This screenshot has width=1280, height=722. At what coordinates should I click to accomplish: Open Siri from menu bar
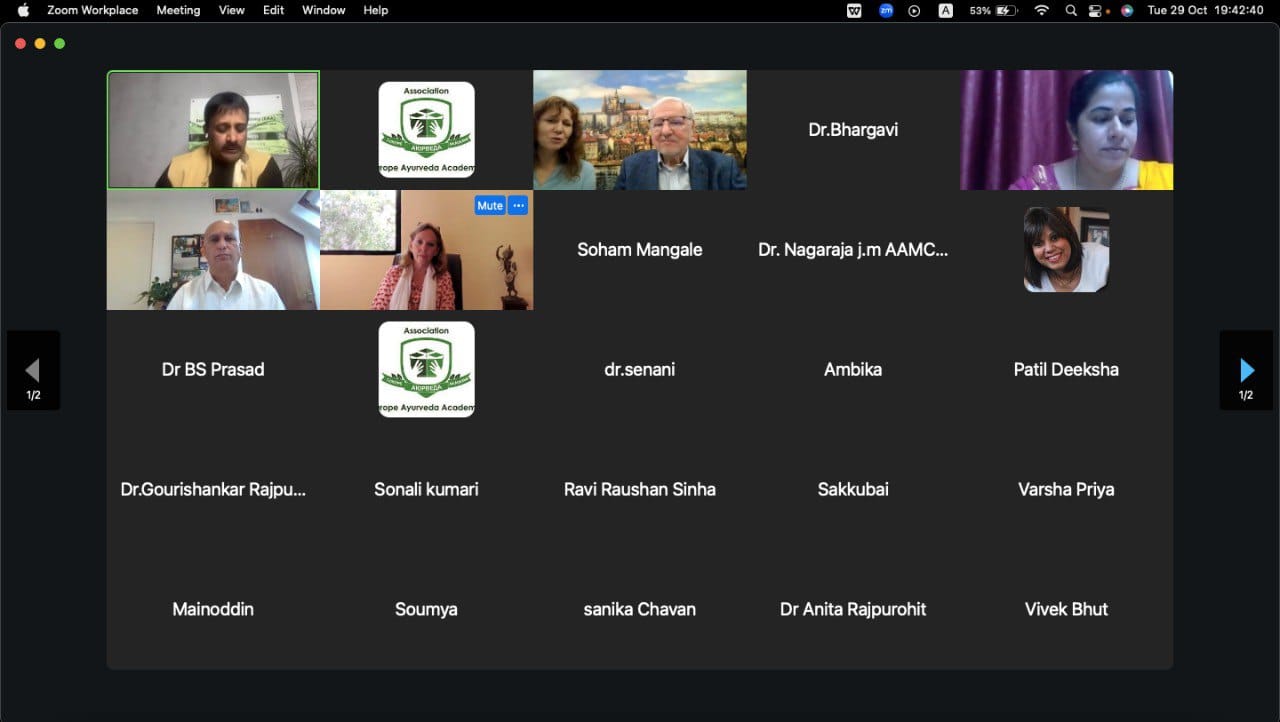1127,10
